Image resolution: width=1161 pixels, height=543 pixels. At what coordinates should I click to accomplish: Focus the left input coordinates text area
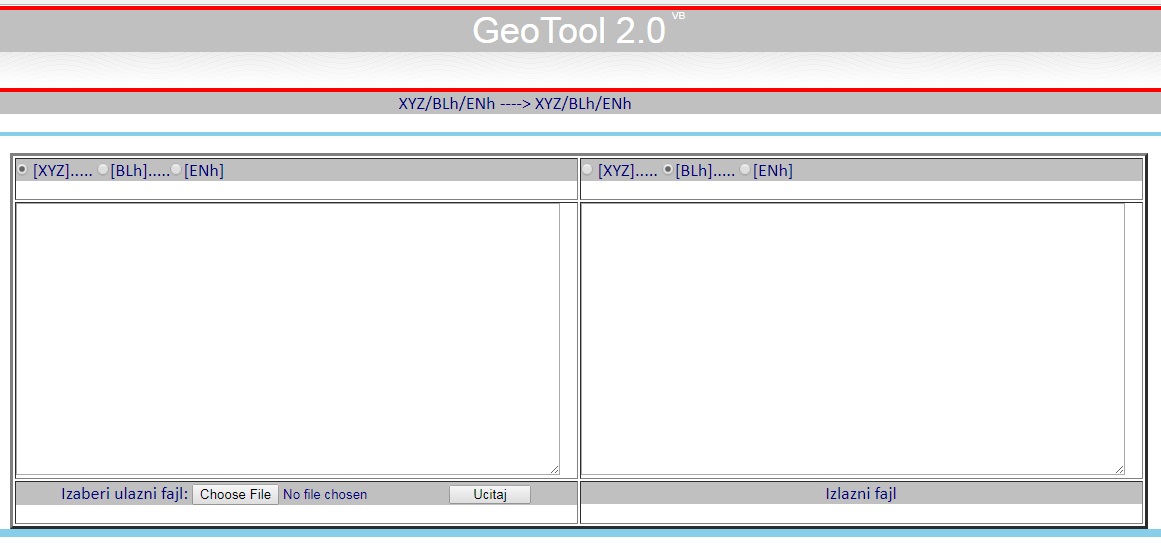(x=287, y=338)
